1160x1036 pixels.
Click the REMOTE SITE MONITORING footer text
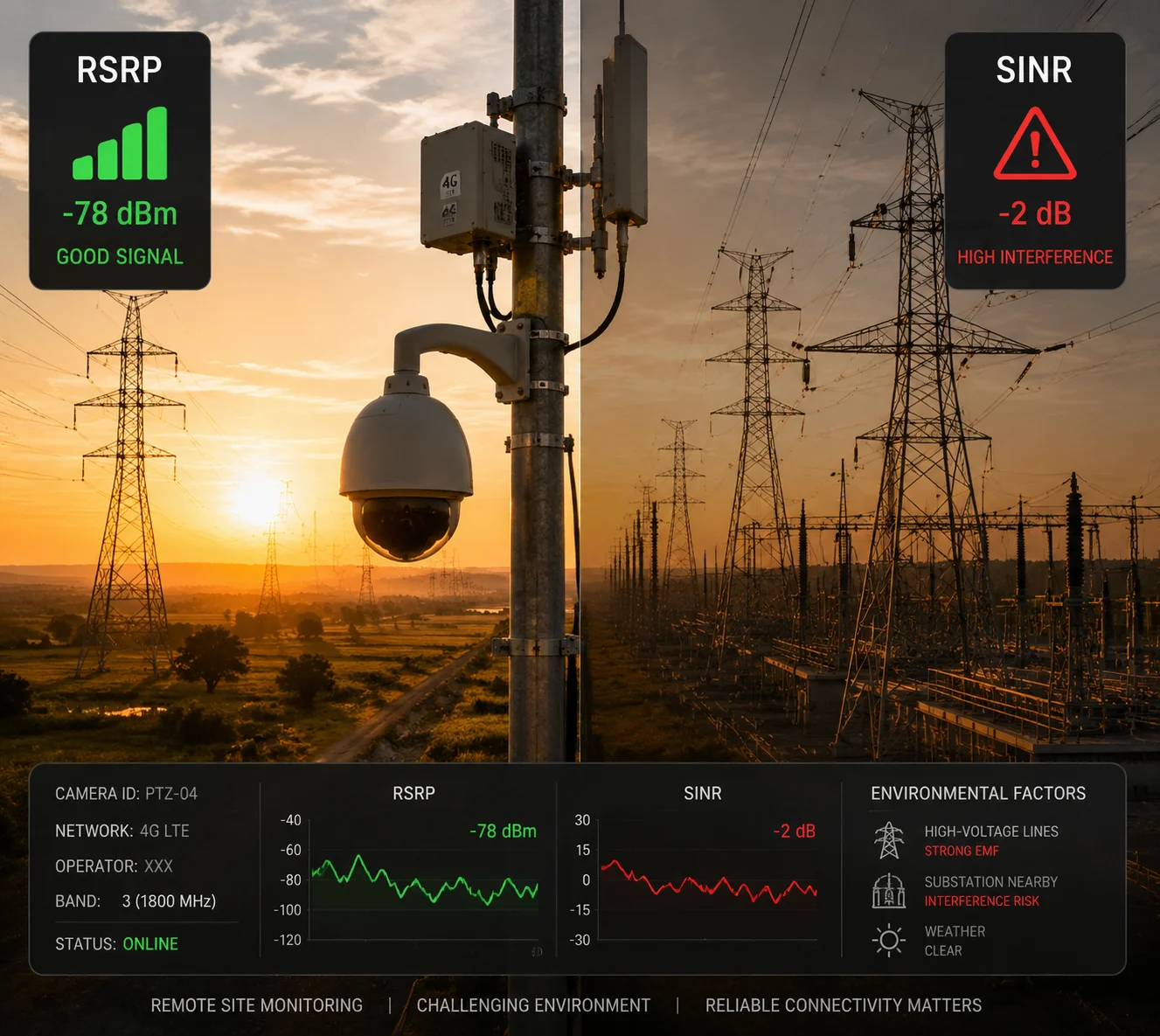(x=257, y=1005)
